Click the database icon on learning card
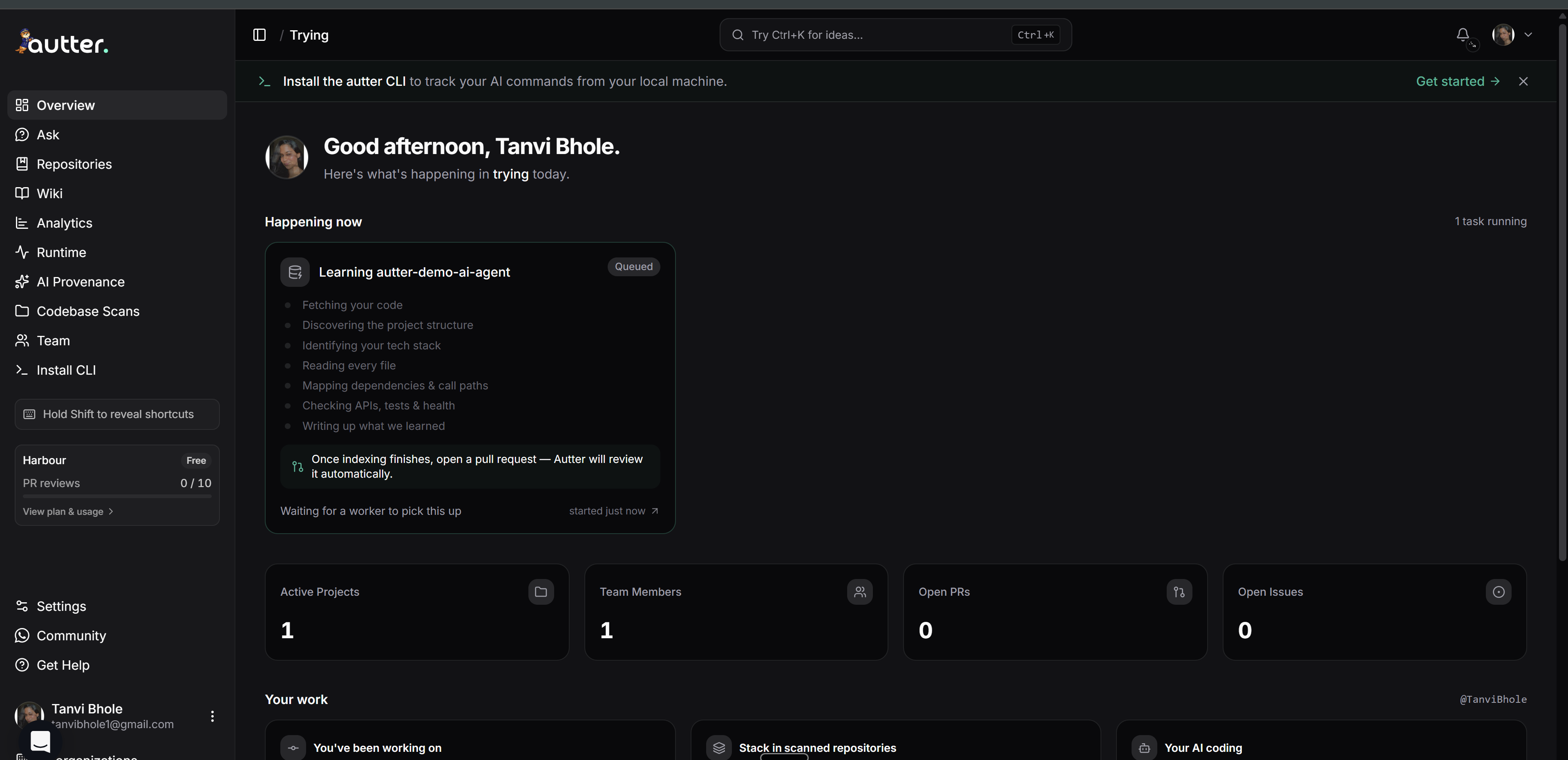Screen dimensions: 1568x760 [295, 272]
